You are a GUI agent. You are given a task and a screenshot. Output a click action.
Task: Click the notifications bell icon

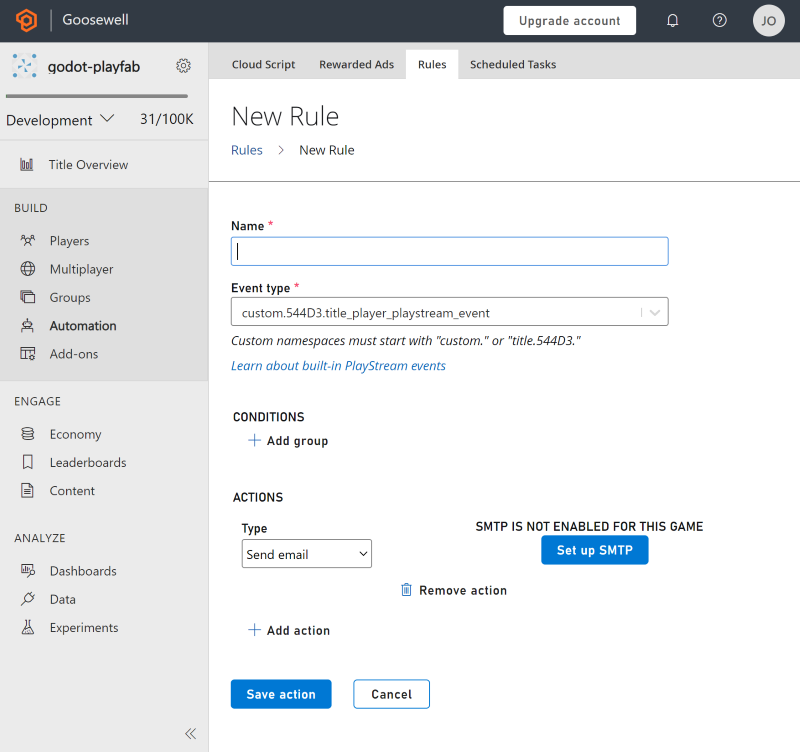(673, 20)
